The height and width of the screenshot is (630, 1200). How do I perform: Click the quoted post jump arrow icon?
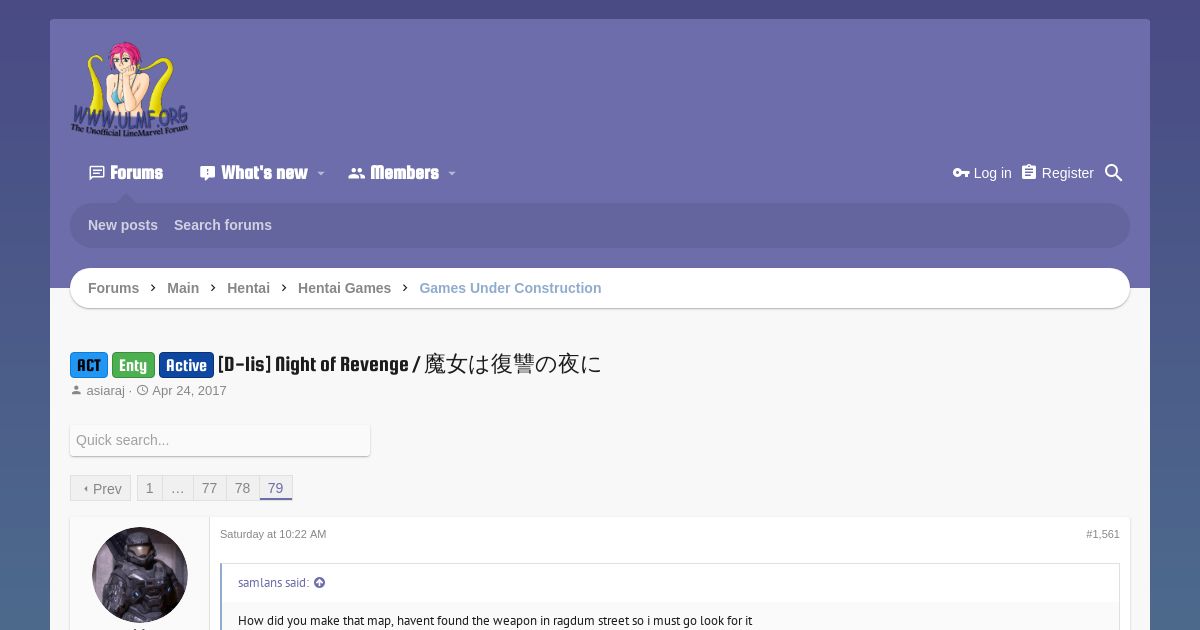320,583
